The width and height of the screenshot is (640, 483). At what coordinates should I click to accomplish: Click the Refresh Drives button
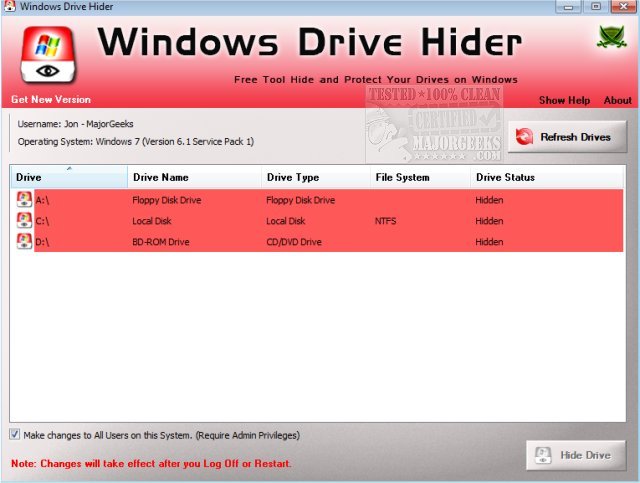pos(567,137)
